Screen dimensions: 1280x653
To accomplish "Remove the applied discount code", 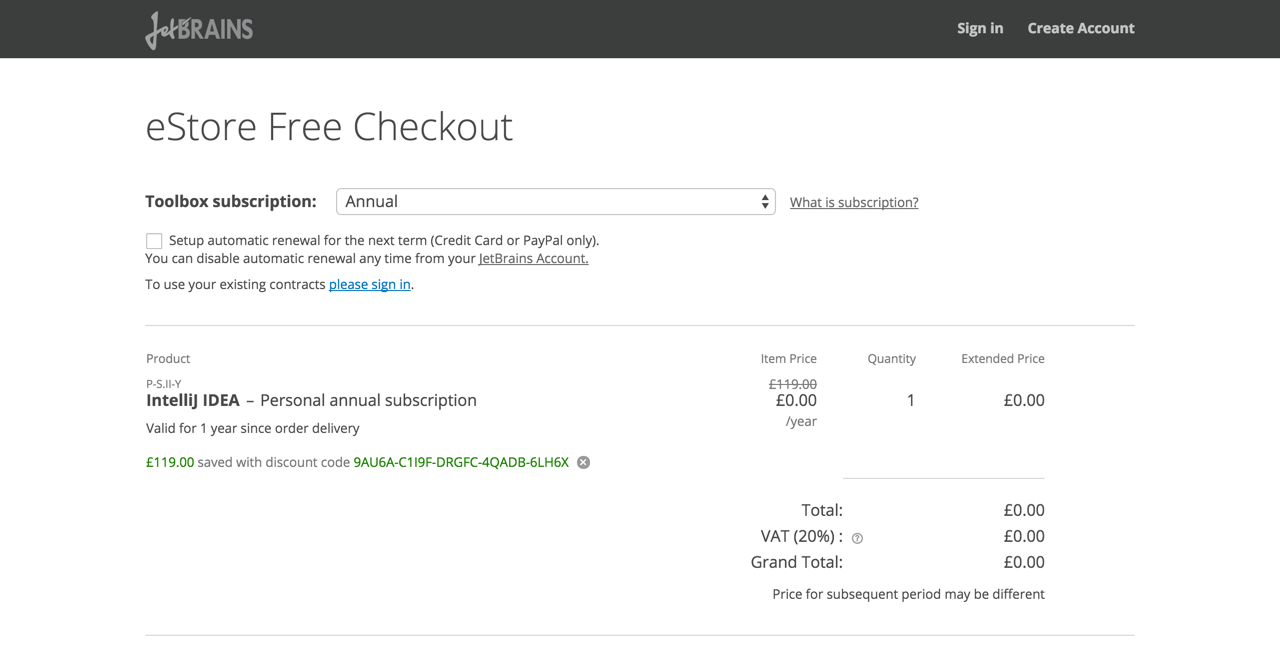I will (x=583, y=462).
